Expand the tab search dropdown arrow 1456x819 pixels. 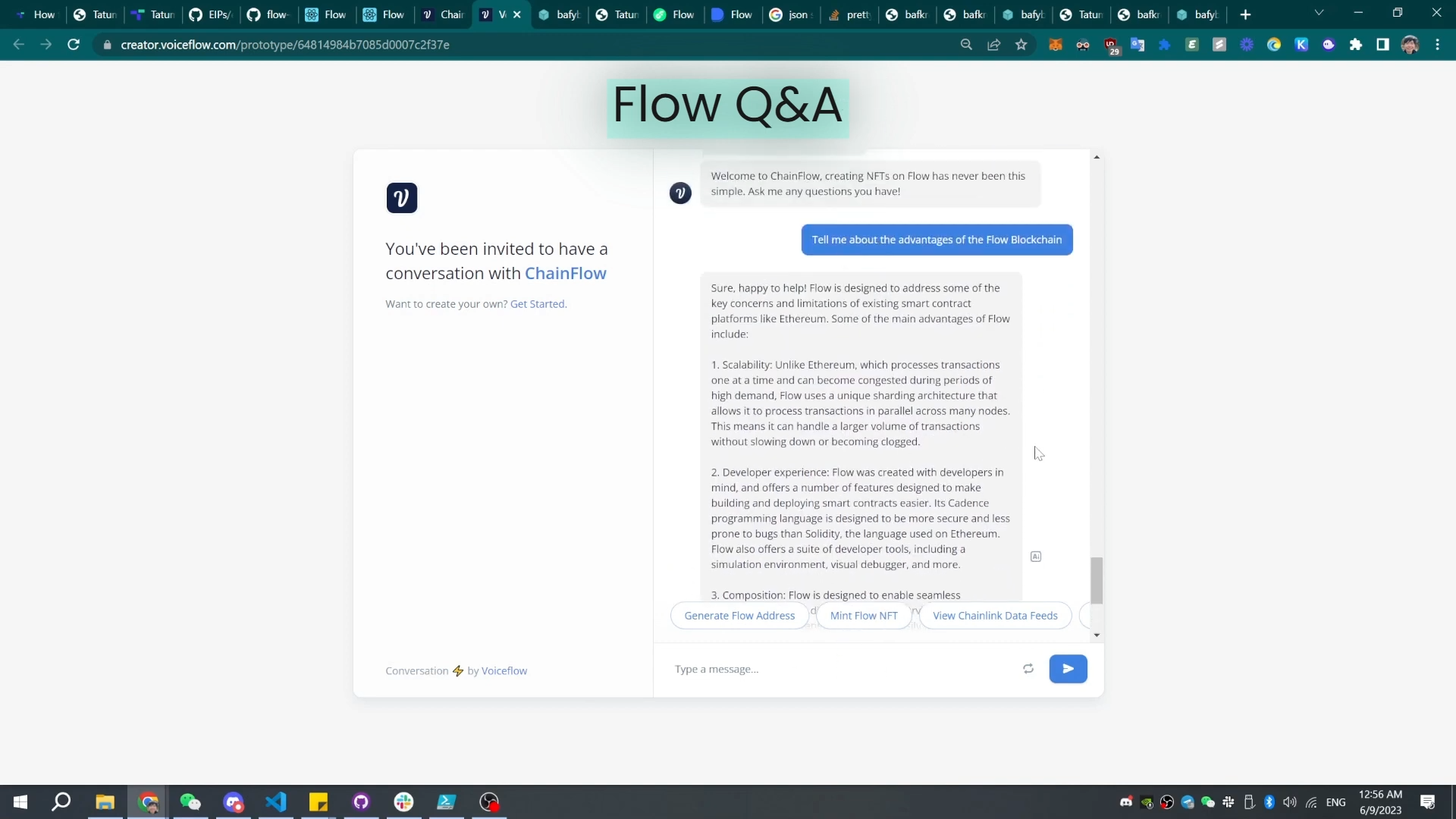pos(1319,13)
